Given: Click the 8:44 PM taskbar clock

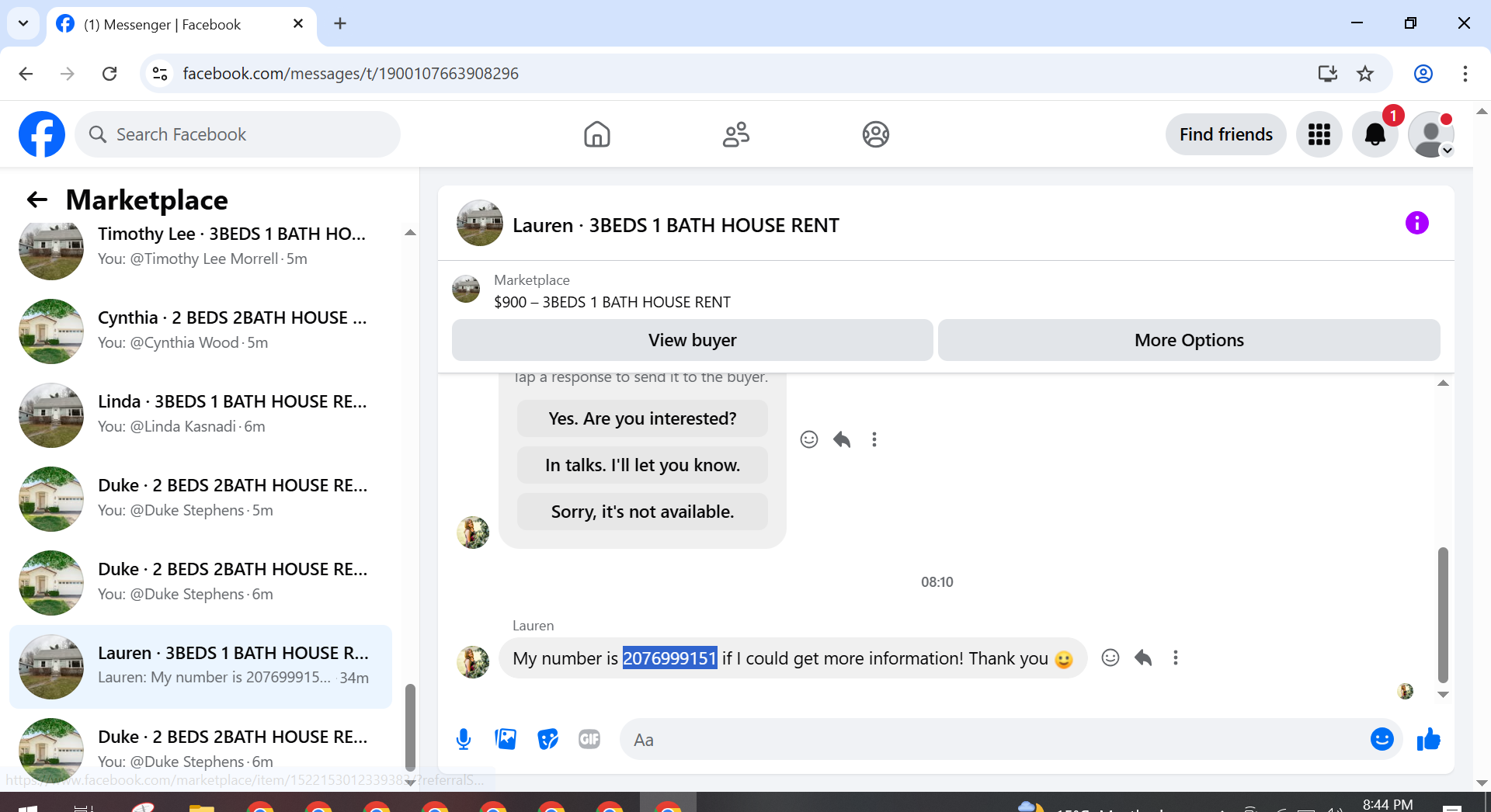Looking at the screenshot, I should (x=1387, y=804).
